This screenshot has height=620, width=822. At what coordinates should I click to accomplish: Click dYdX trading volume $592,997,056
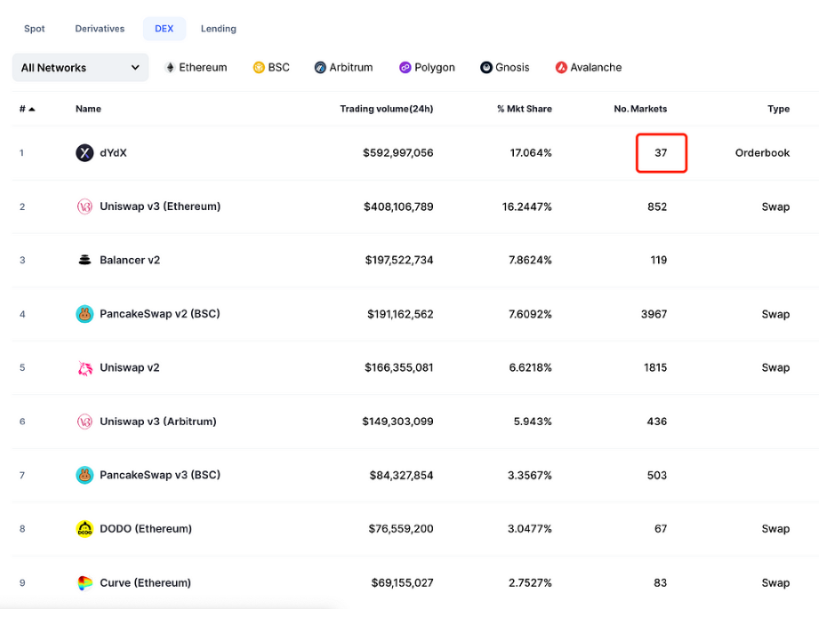pos(398,153)
